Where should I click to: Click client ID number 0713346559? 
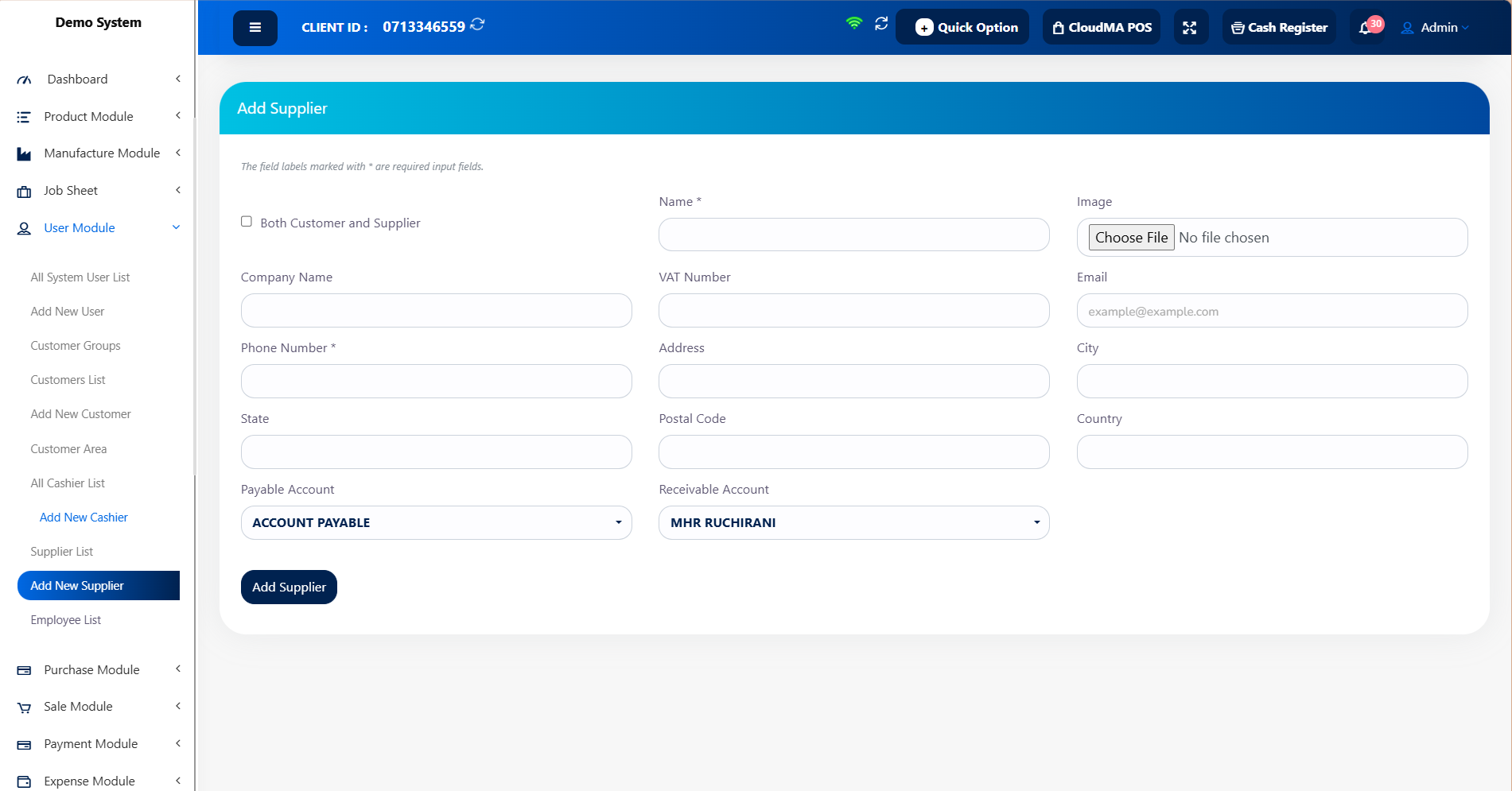point(424,27)
